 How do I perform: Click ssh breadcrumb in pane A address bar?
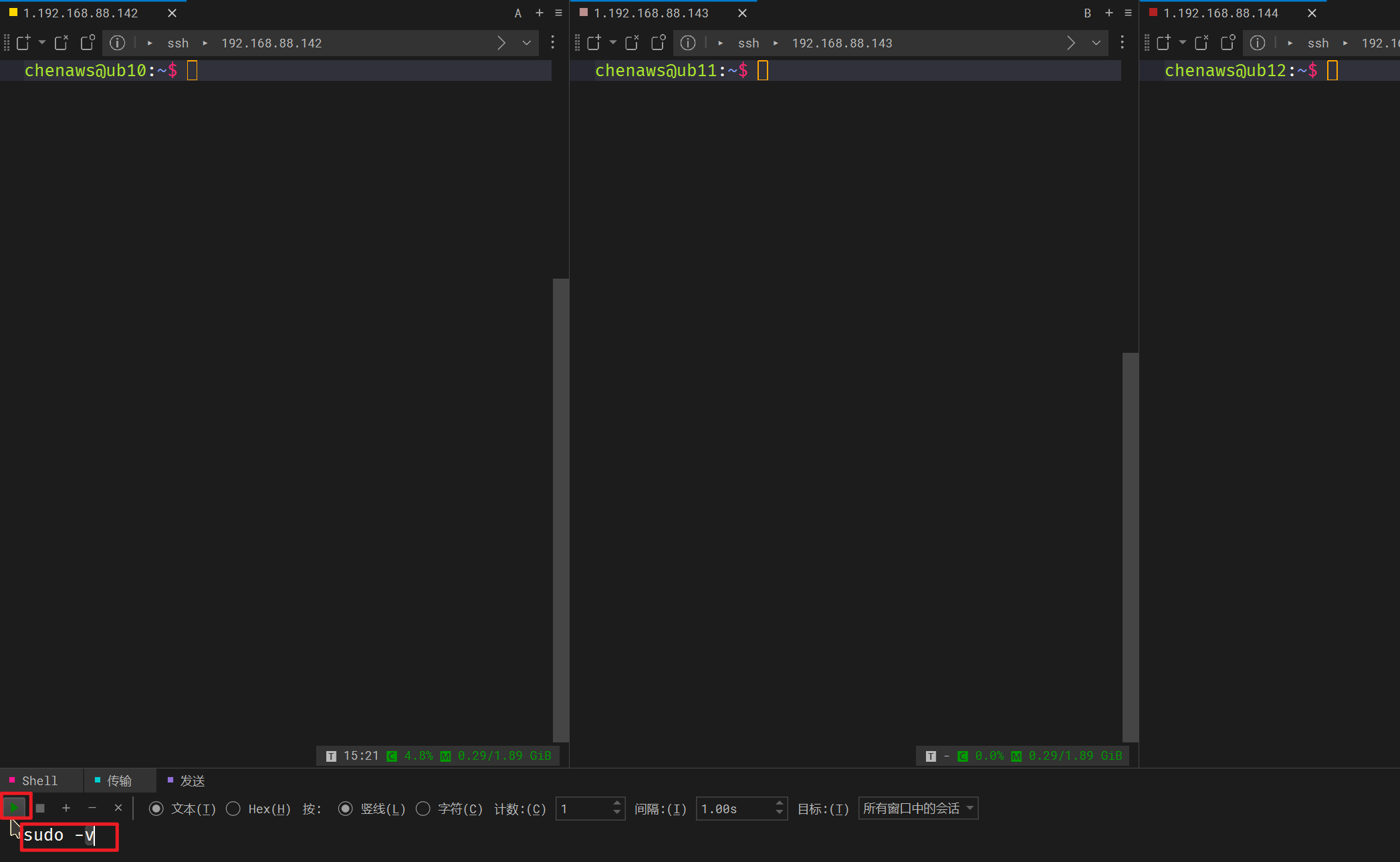(178, 43)
